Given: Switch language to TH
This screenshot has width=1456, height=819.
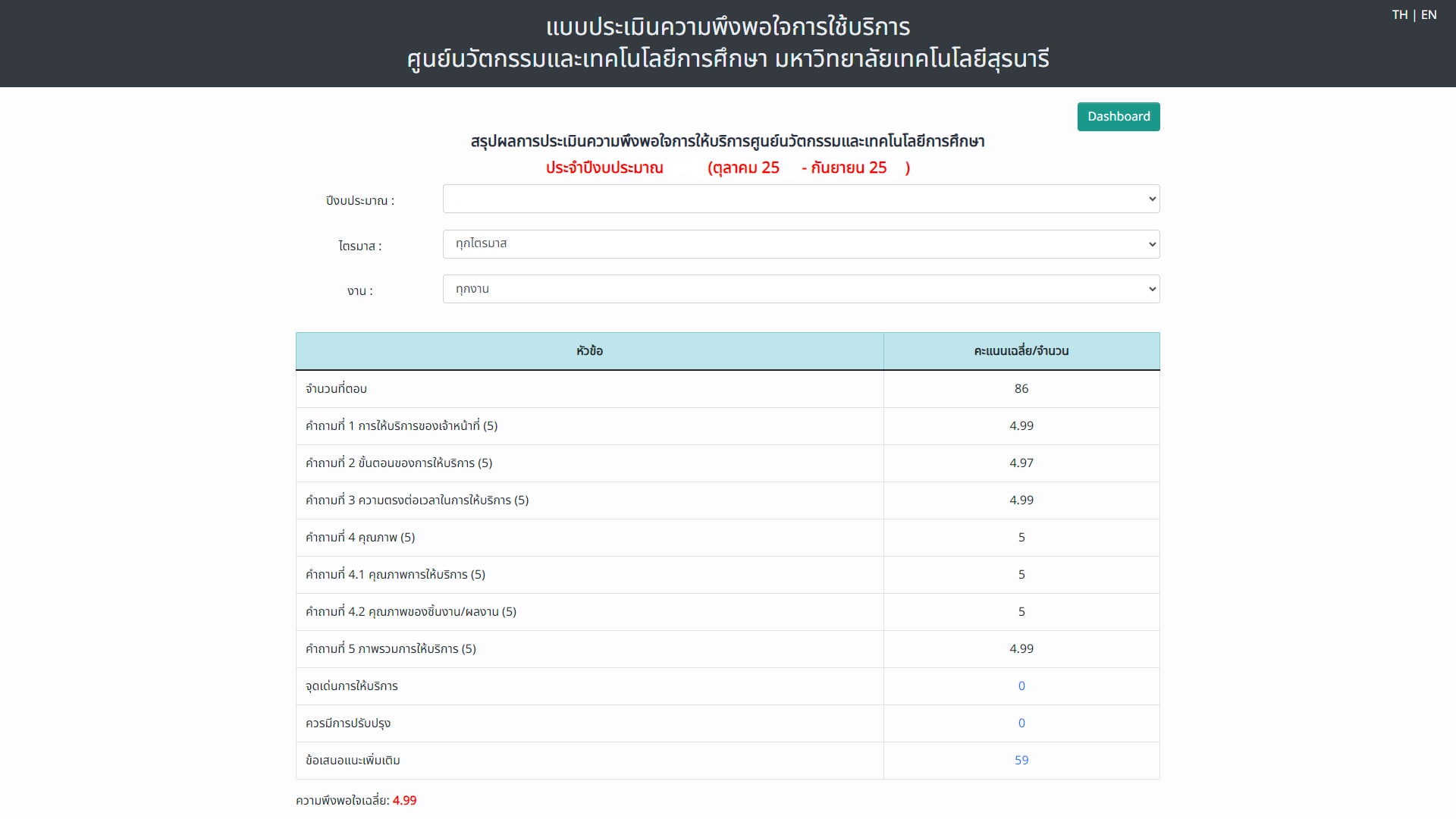Looking at the screenshot, I should (x=1400, y=15).
